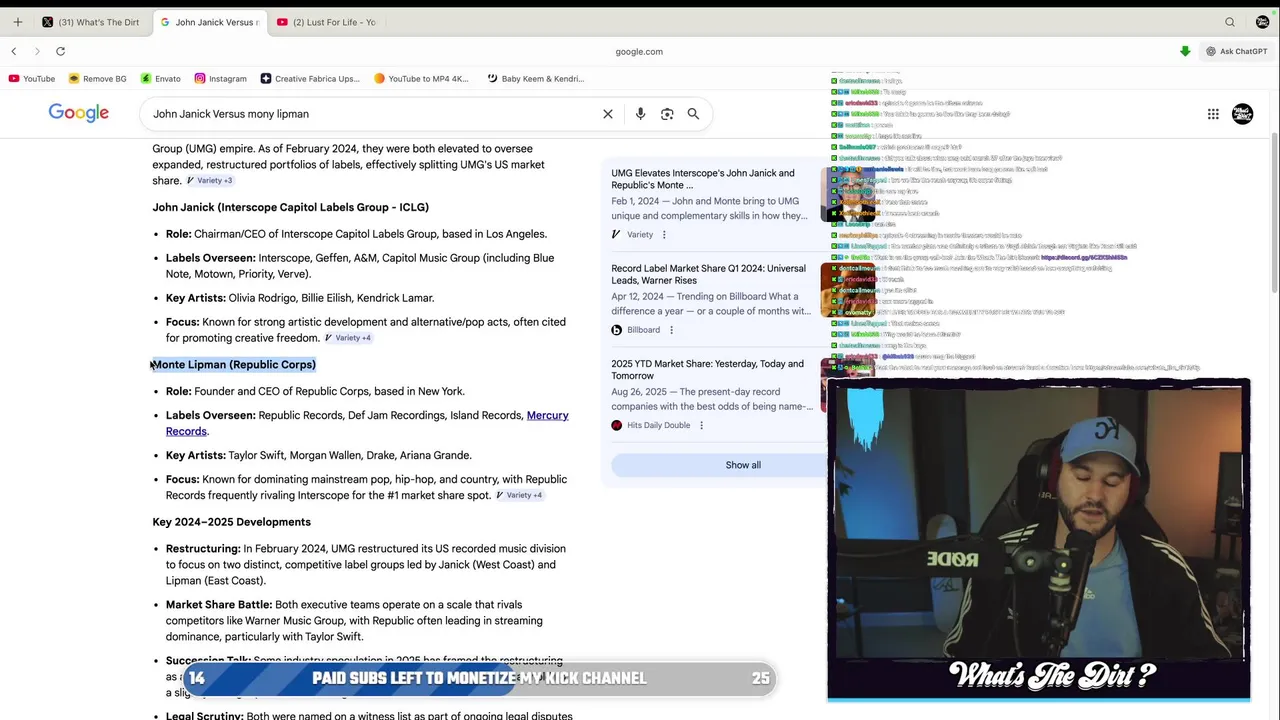
Task: Click the Billboard source icon
Action: click(x=616, y=330)
